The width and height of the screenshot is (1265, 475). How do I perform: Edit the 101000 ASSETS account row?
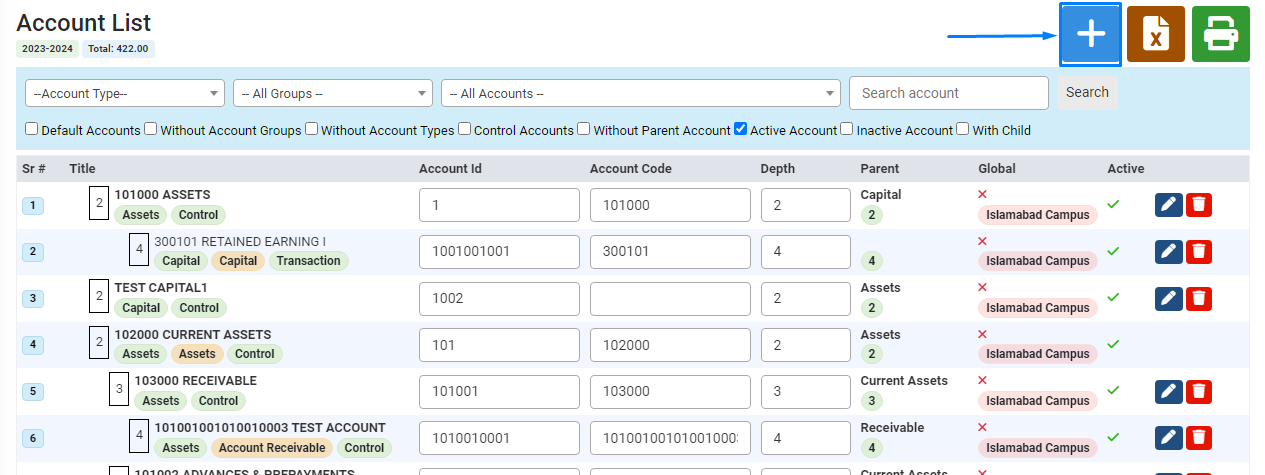[x=1168, y=205]
